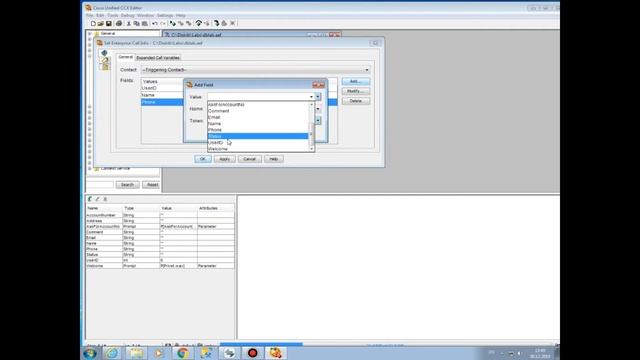Click the toolbar X icon at far right
The height and width of the screenshot is (360, 640).
(232, 24)
